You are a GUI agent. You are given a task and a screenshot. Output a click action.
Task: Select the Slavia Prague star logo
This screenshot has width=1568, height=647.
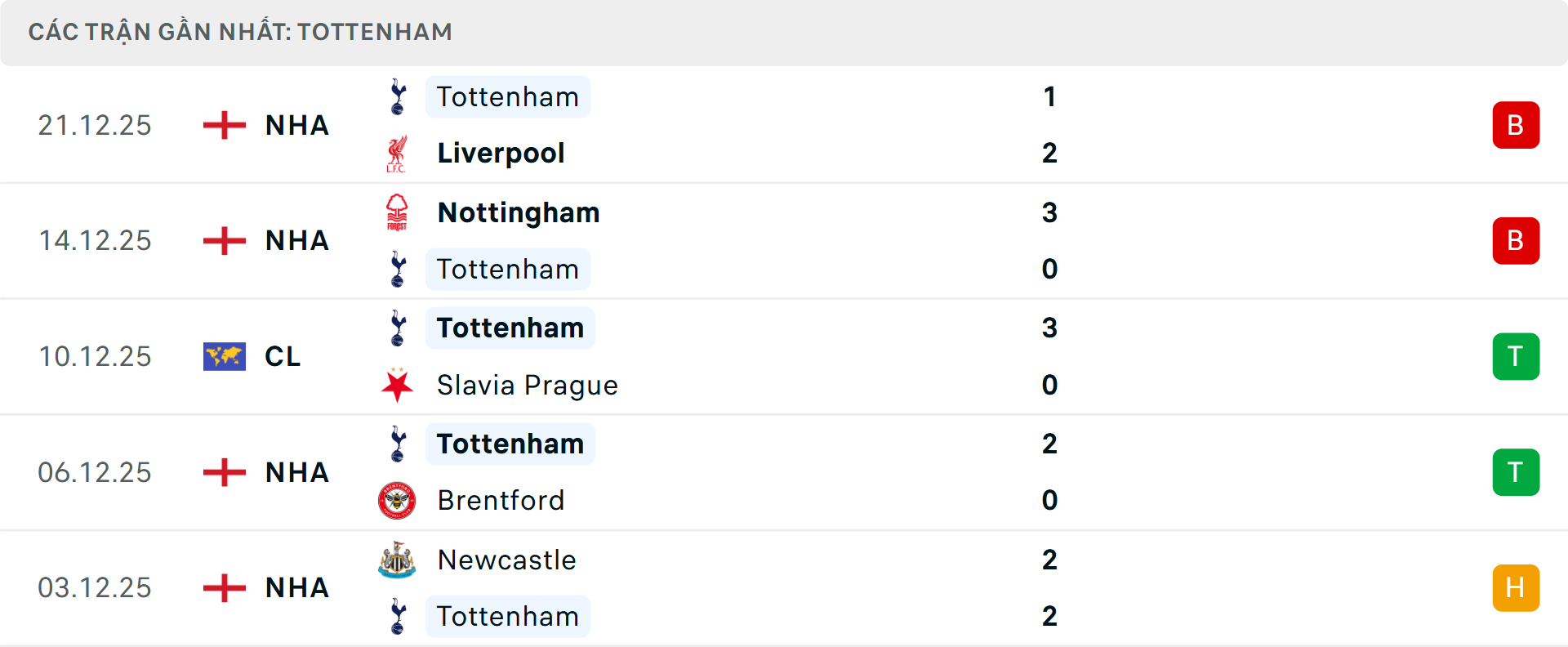point(398,385)
